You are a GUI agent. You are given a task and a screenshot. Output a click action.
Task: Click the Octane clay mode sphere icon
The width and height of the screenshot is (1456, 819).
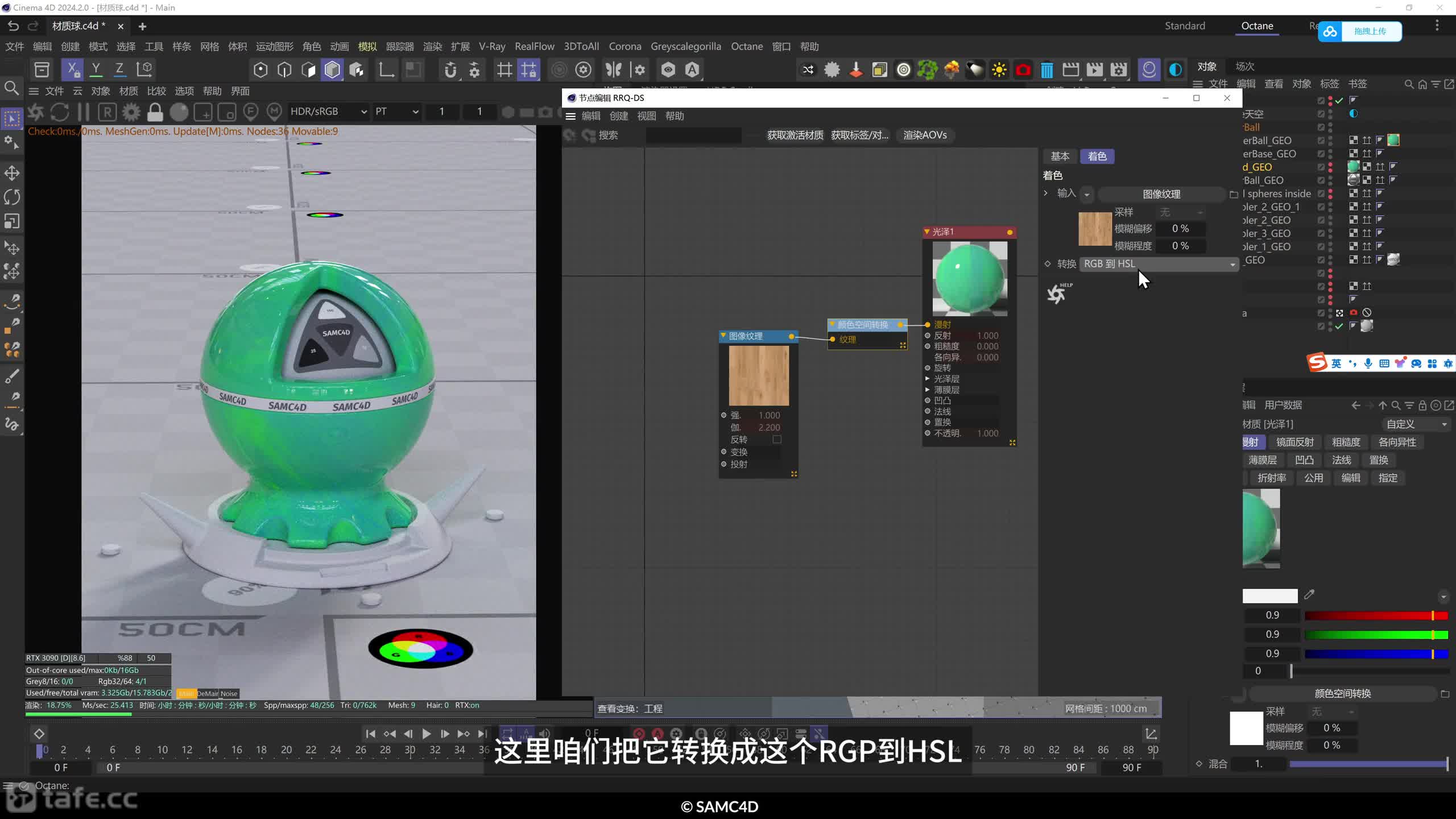(x=179, y=112)
